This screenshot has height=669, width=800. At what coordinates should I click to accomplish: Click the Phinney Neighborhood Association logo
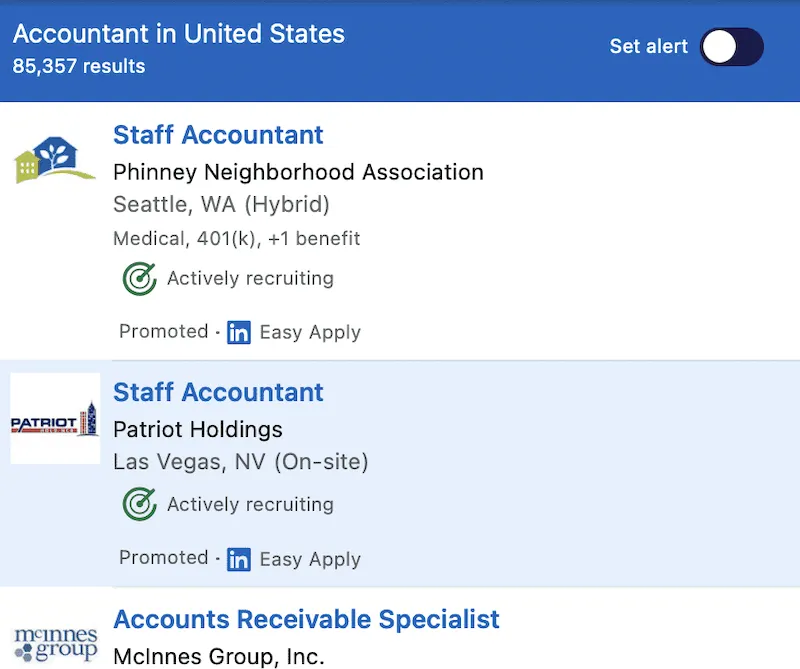pos(54,160)
